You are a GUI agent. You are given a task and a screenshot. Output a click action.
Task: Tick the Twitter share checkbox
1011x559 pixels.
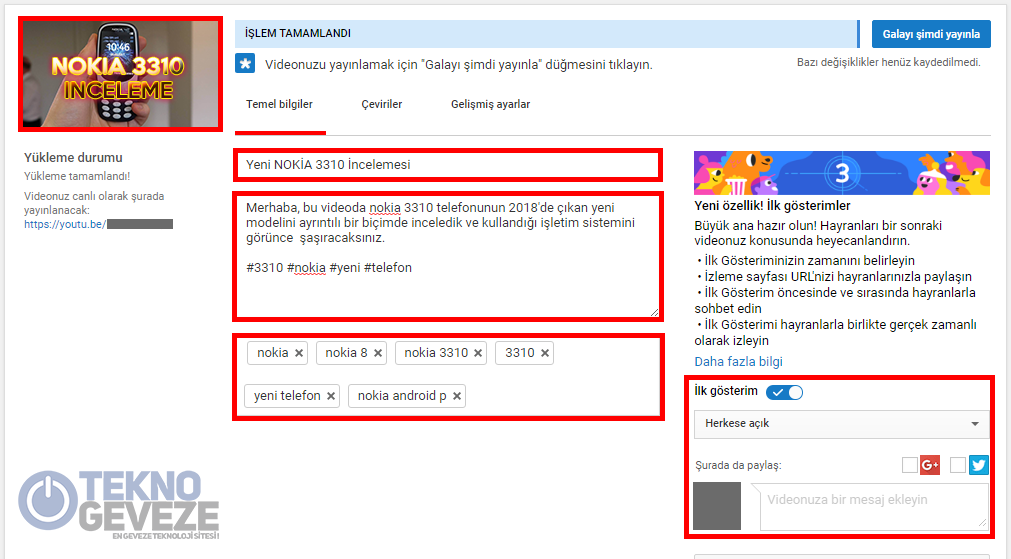958,465
